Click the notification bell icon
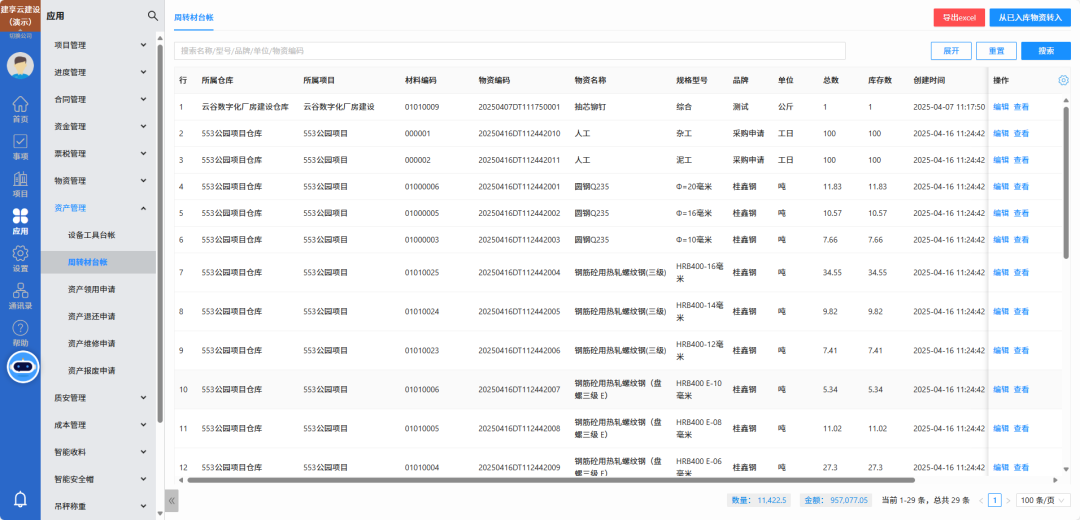 20,499
